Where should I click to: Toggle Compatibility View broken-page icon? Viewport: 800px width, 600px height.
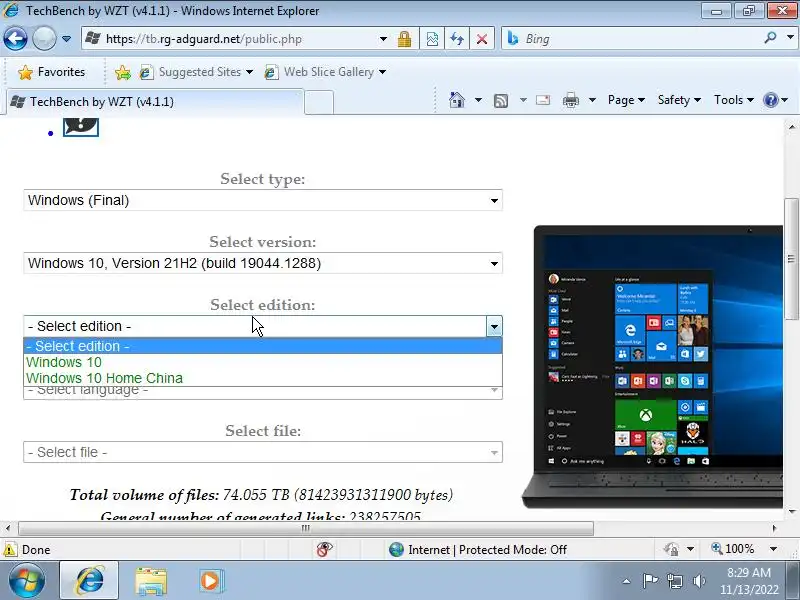(x=432, y=39)
